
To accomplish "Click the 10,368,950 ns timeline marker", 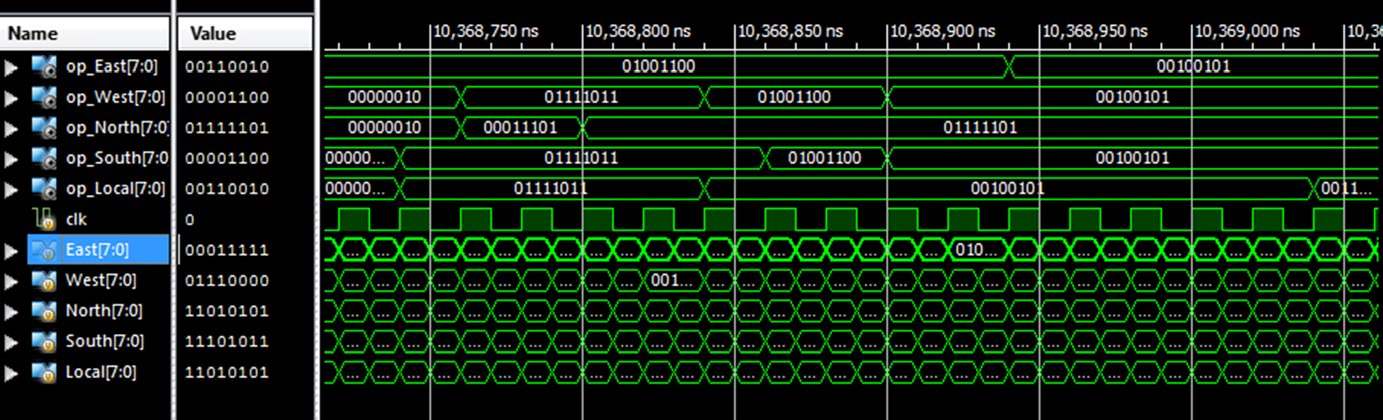I will [x=1040, y=31].
